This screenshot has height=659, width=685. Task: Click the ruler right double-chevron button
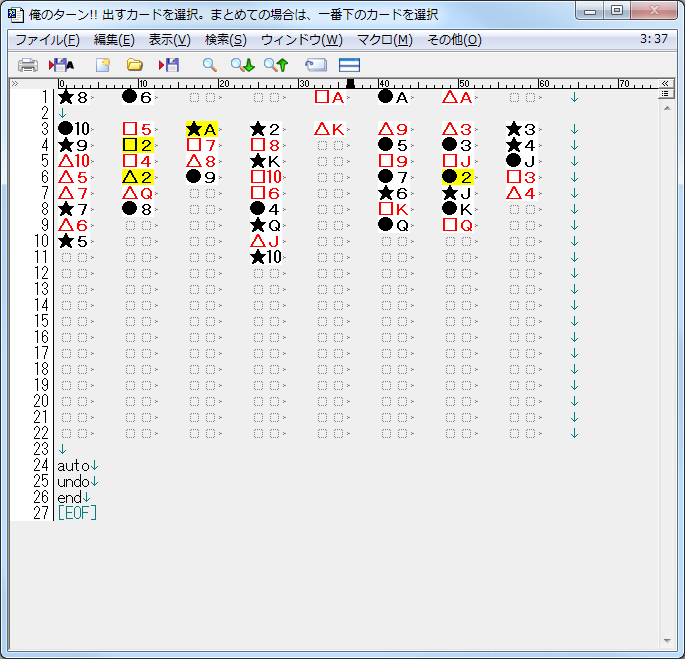665,83
